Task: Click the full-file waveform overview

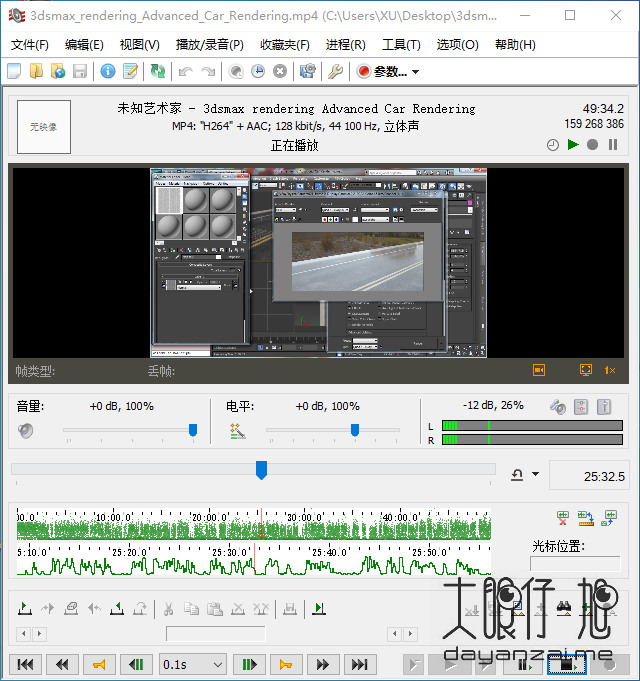Action: [254, 524]
